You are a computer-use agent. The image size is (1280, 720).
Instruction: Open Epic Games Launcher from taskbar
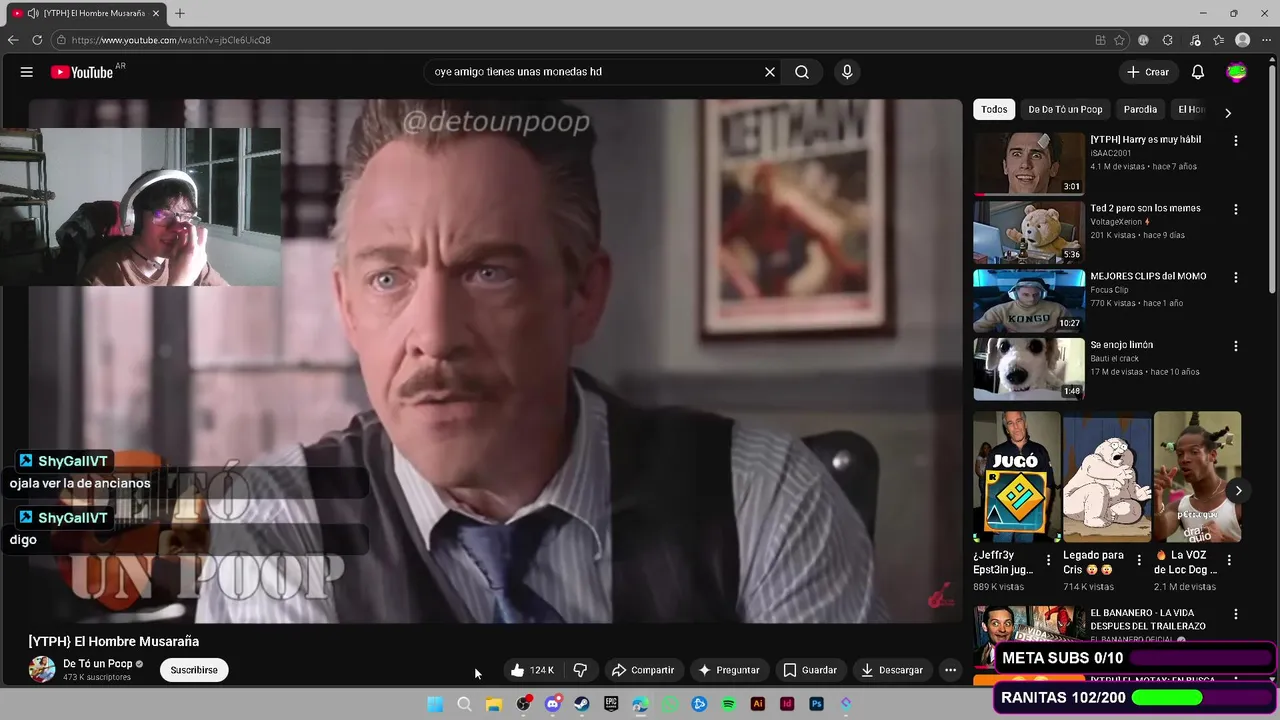point(611,704)
